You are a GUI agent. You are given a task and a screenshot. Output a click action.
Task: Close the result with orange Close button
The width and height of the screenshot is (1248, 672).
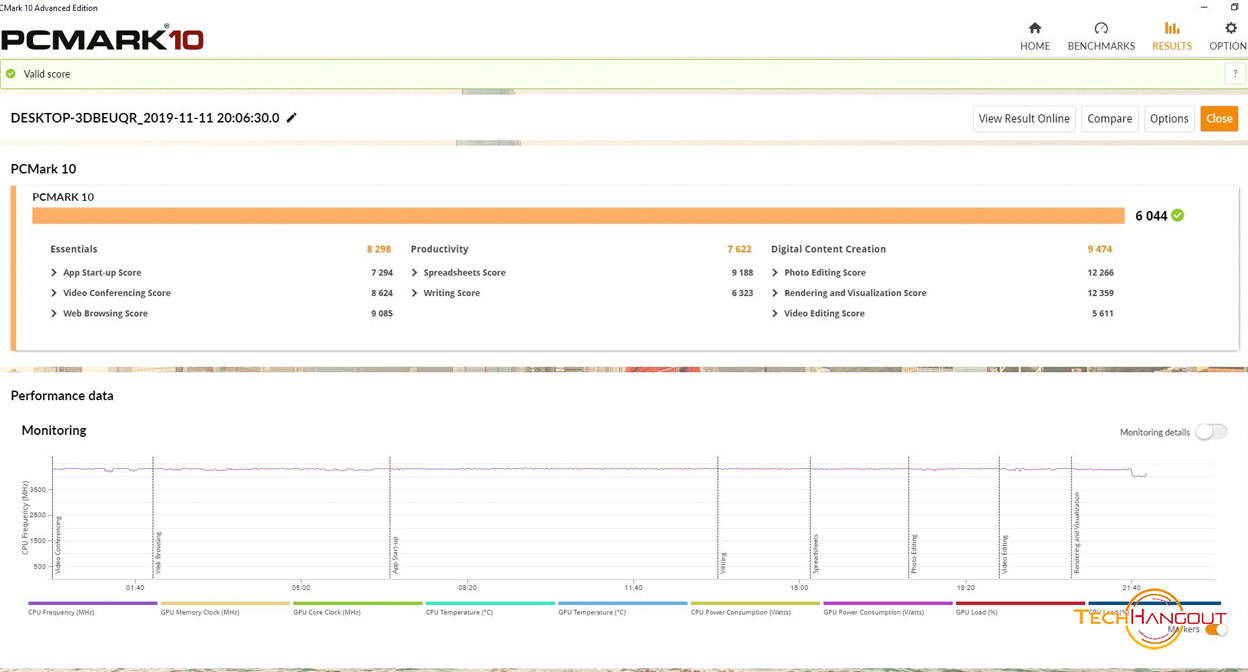[1219, 118]
